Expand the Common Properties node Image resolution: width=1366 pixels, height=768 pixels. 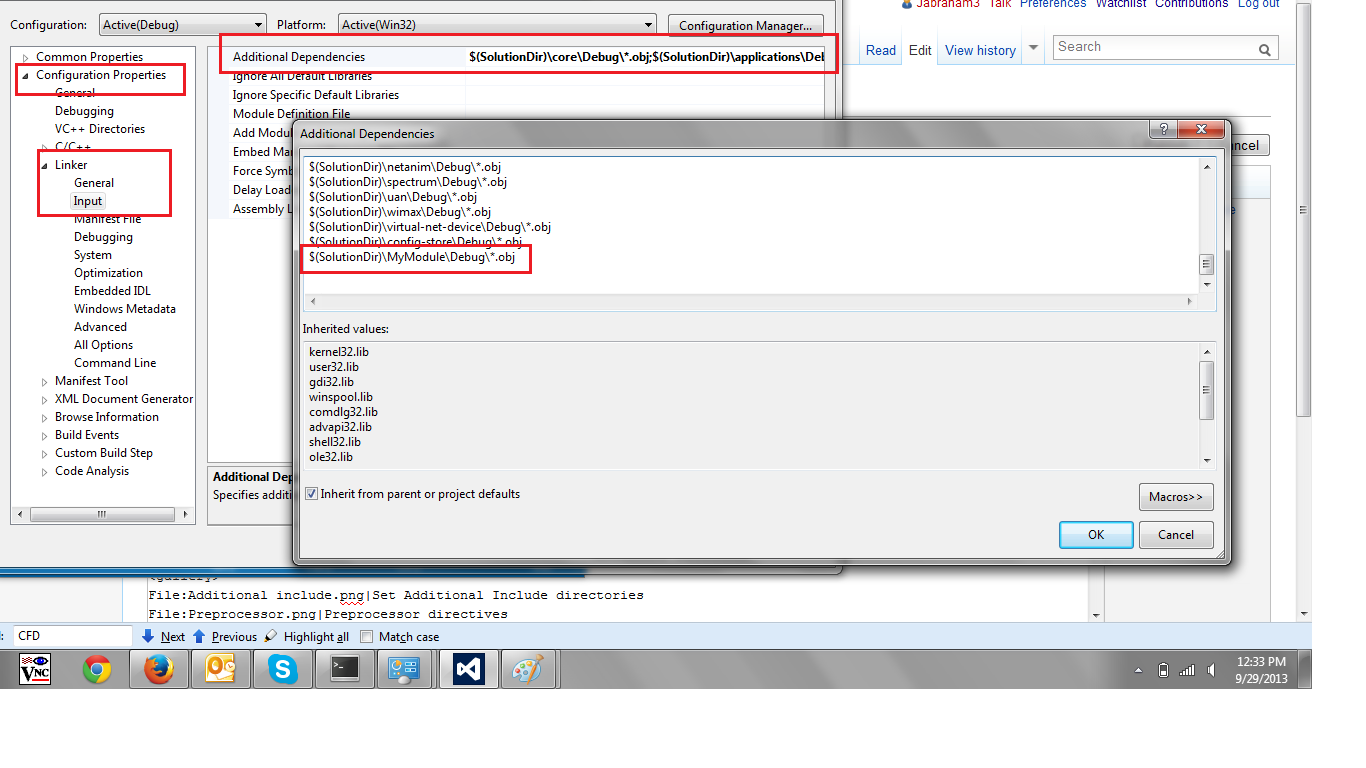[26, 57]
